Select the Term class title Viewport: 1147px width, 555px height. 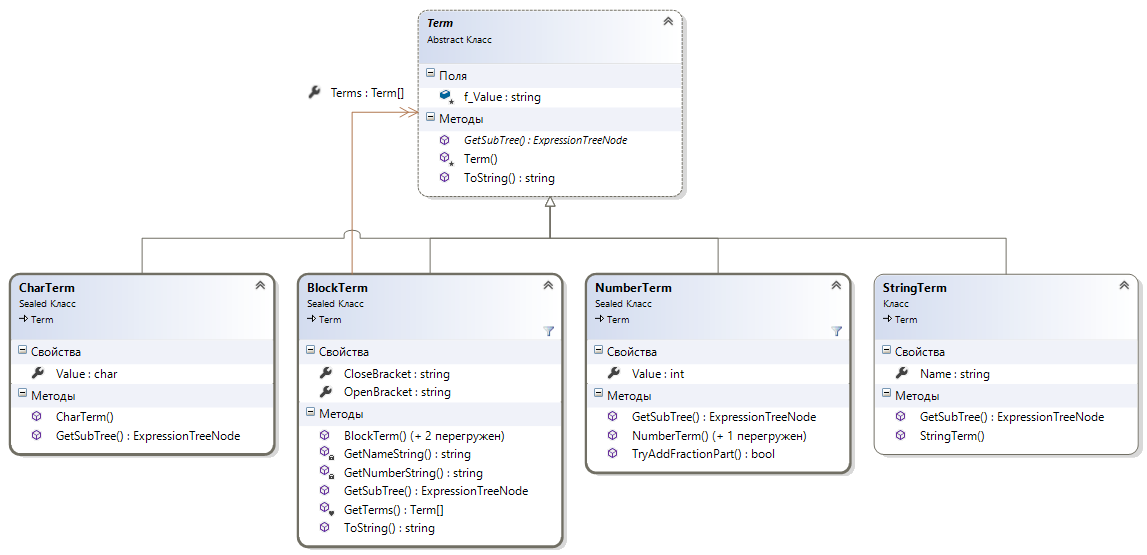440,23
